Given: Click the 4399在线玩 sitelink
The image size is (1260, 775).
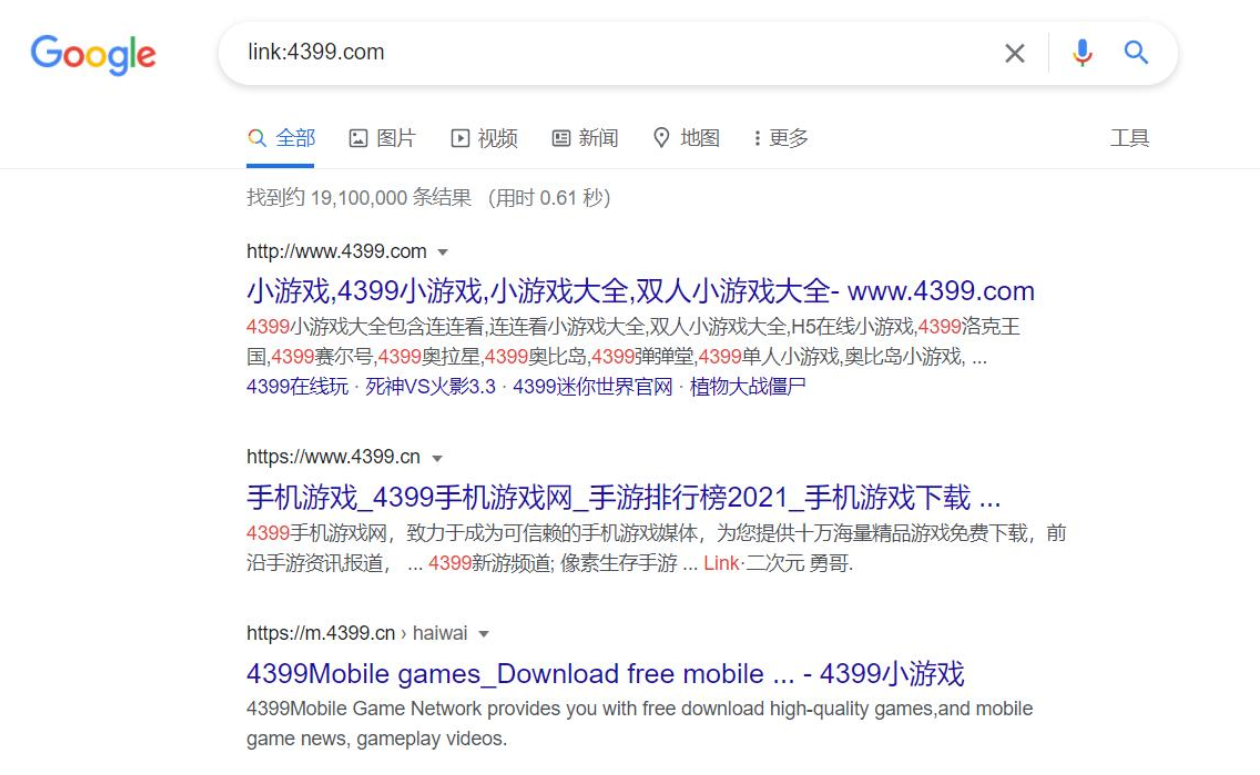Looking at the screenshot, I should [x=297, y=387].
